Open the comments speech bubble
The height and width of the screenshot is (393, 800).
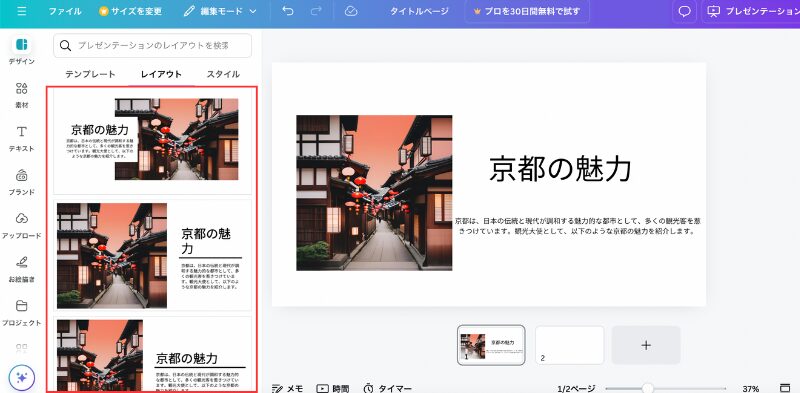(684, 11)
